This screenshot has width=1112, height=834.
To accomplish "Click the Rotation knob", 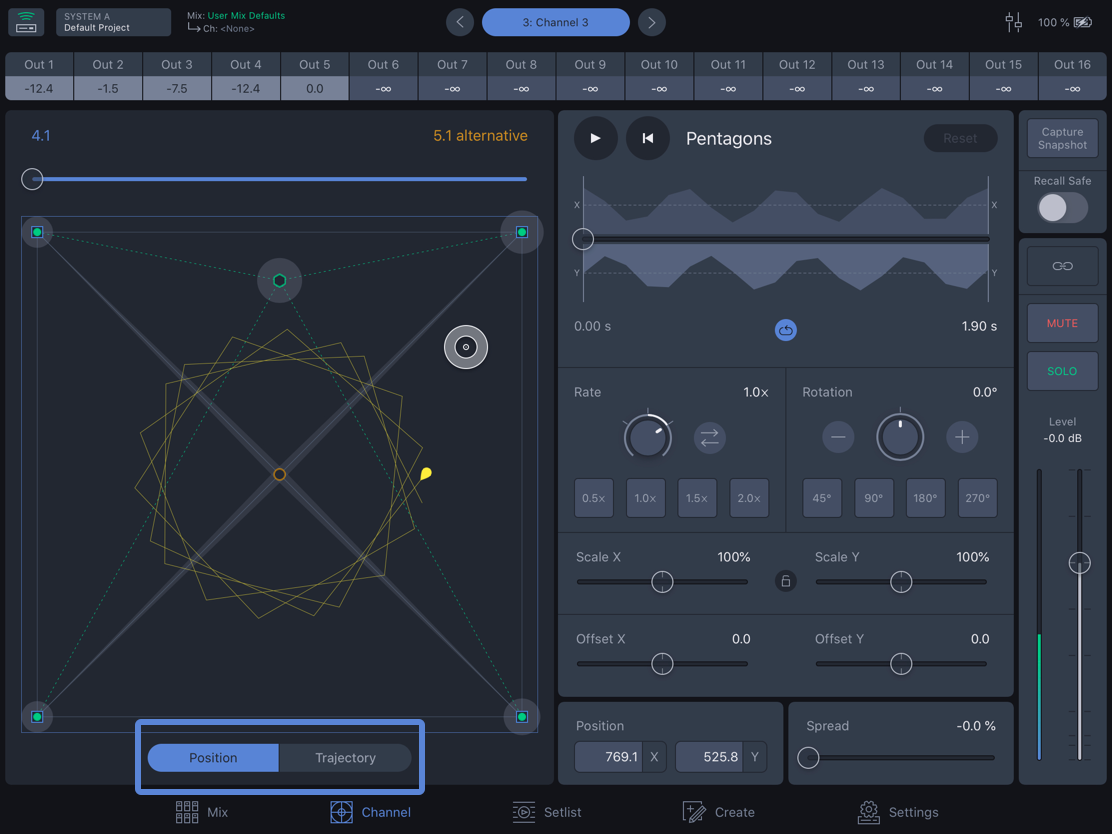I will point(900,437).
